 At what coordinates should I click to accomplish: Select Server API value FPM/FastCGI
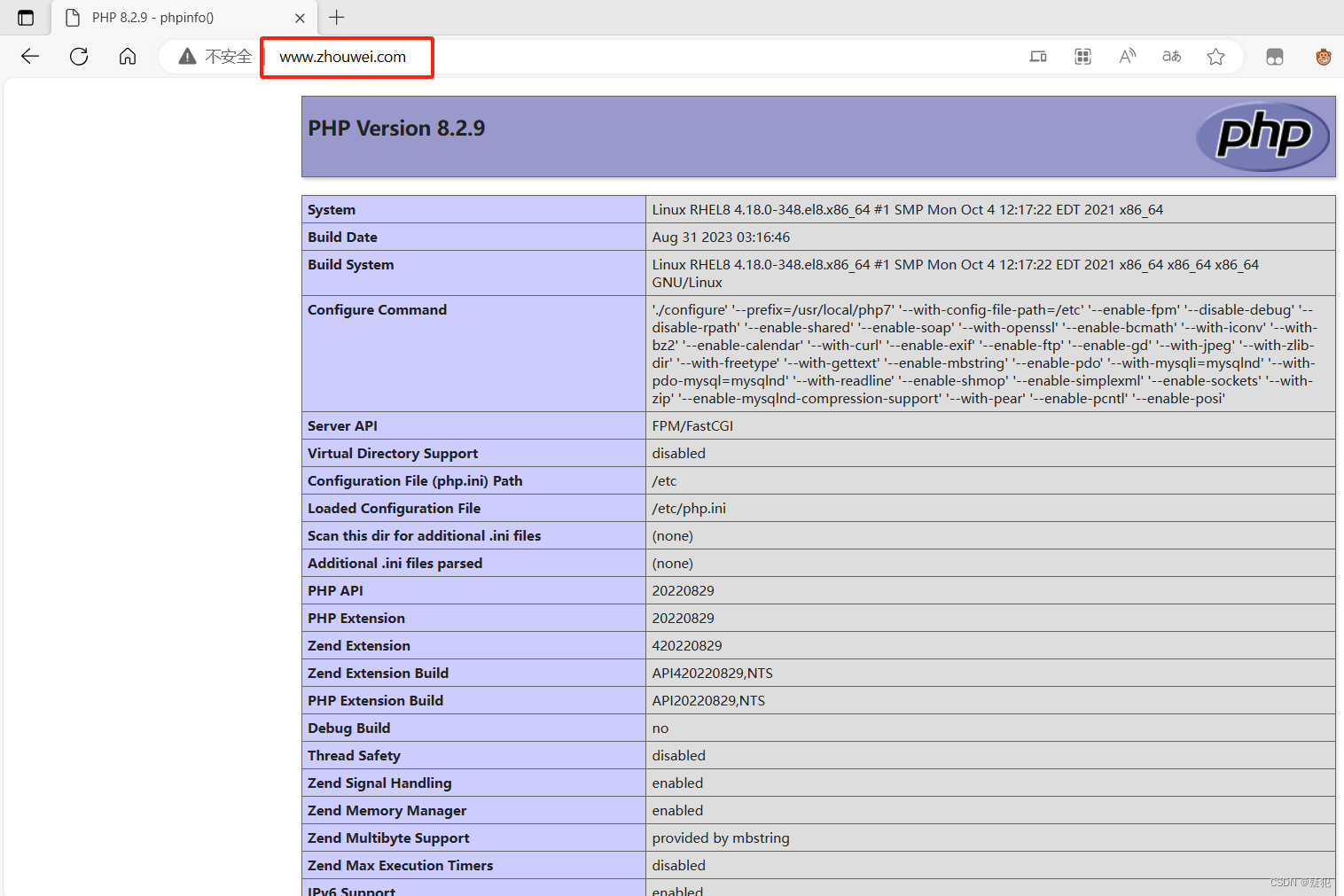[692, 426]
